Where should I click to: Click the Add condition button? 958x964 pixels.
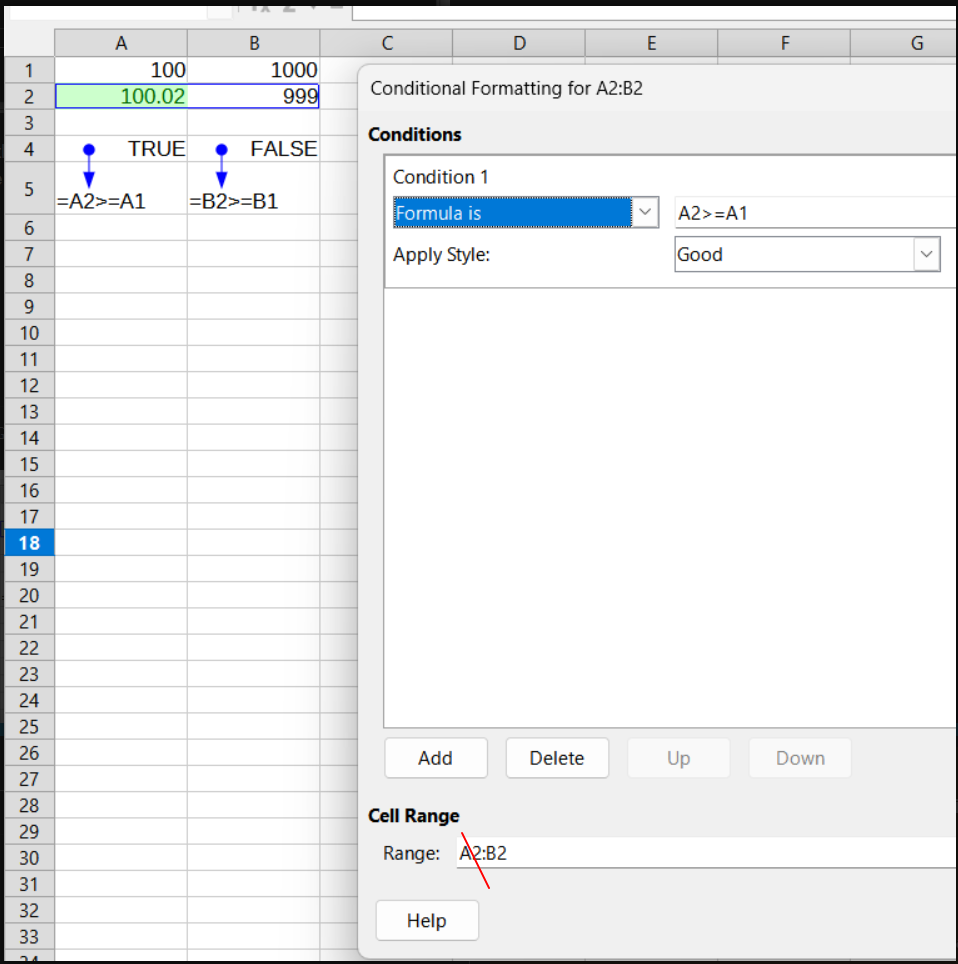[x=435, y=758]
